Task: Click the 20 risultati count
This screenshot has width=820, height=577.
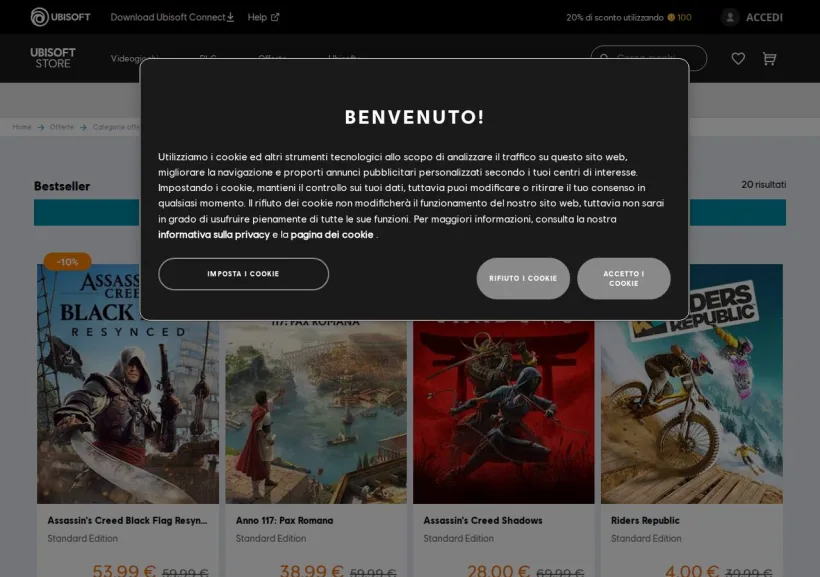Action: 764,185
